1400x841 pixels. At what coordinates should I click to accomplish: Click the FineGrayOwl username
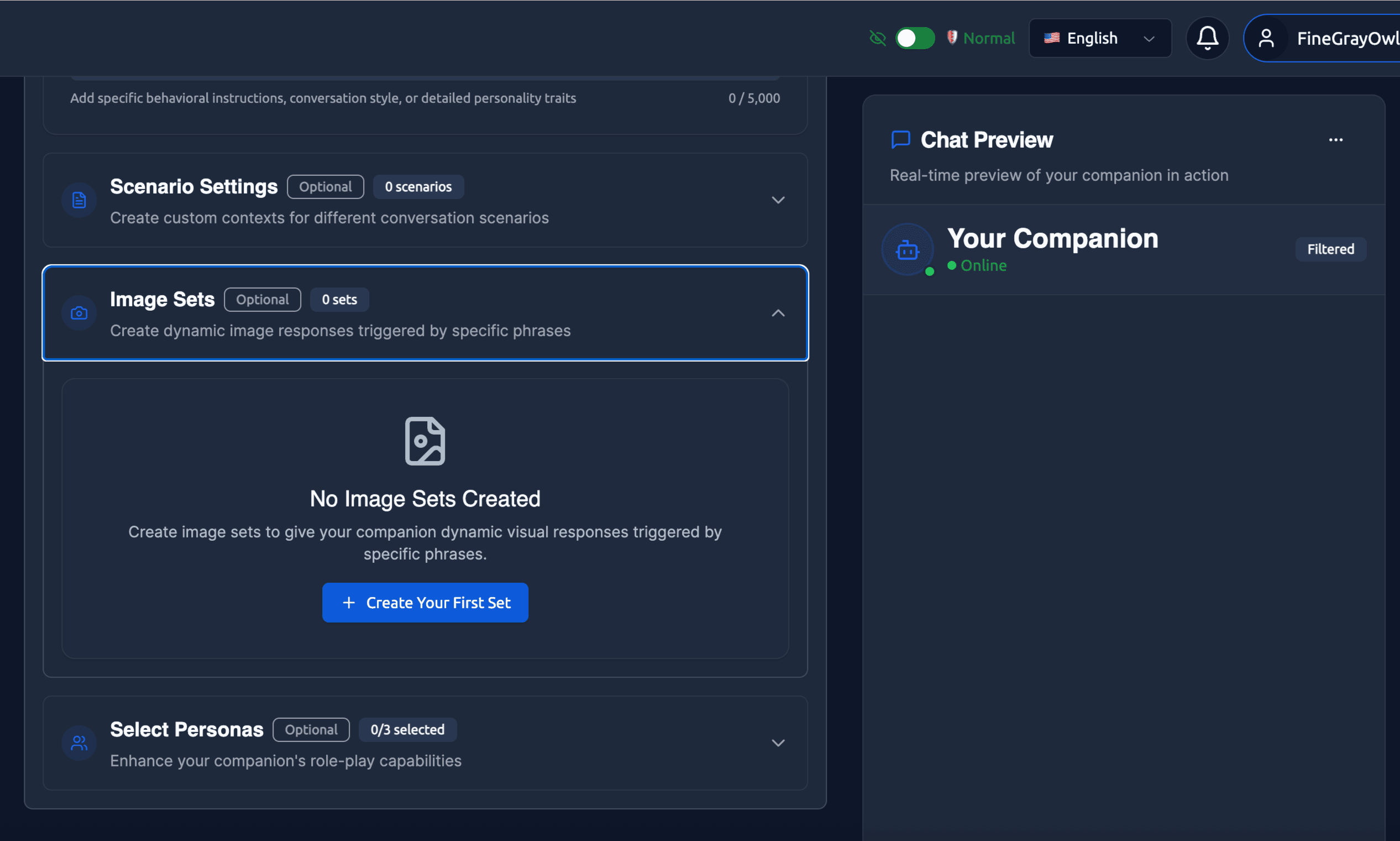click(1347, 38)
